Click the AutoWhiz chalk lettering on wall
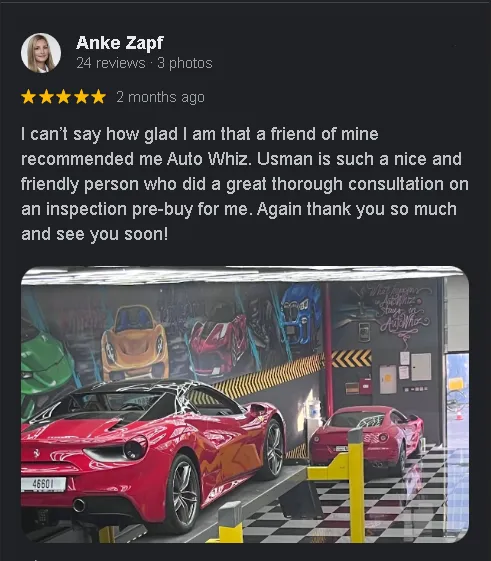Image resolution: width=491 pixels, height=561 pixels. [395, 310]
